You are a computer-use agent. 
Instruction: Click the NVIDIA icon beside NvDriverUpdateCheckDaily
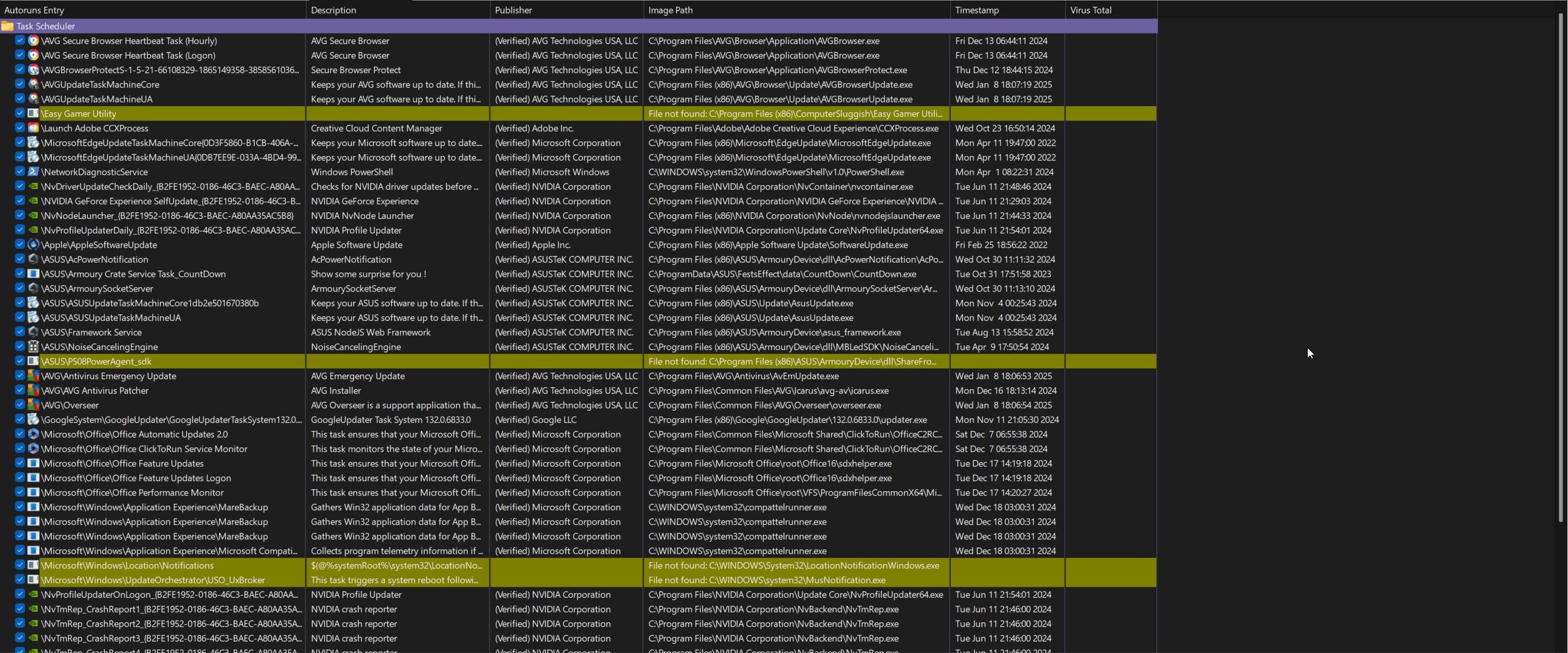[x=34, y=186]
